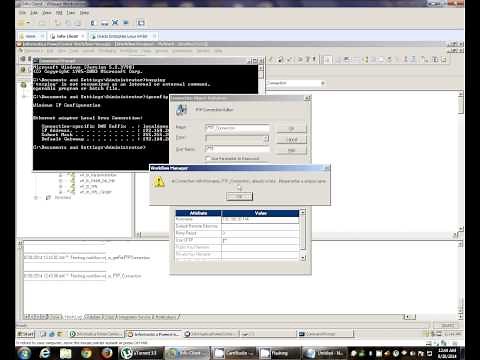Close the Workflow Manager warning dialog
The height and width of the screenshot is (360, 480).
tap(327, 168)
